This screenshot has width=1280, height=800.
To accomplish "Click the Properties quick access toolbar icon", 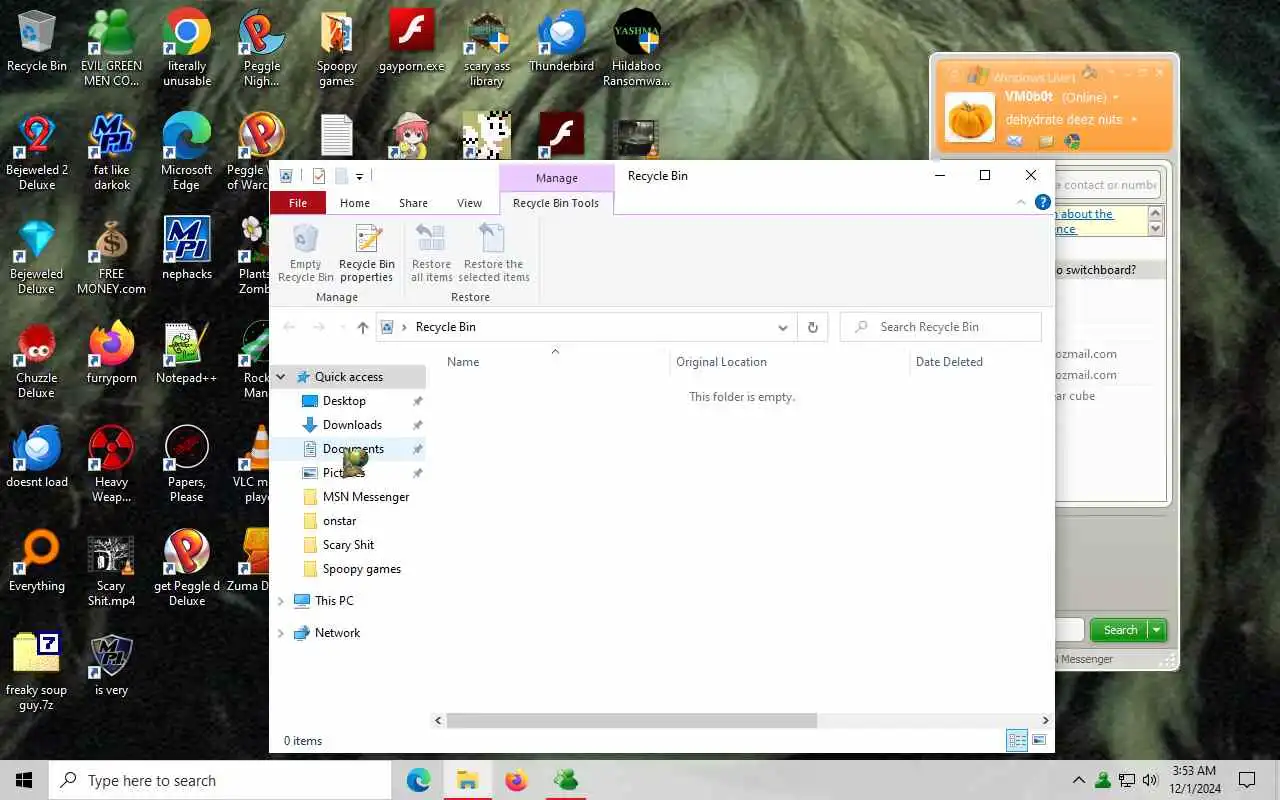I will (x=319, y=176).
